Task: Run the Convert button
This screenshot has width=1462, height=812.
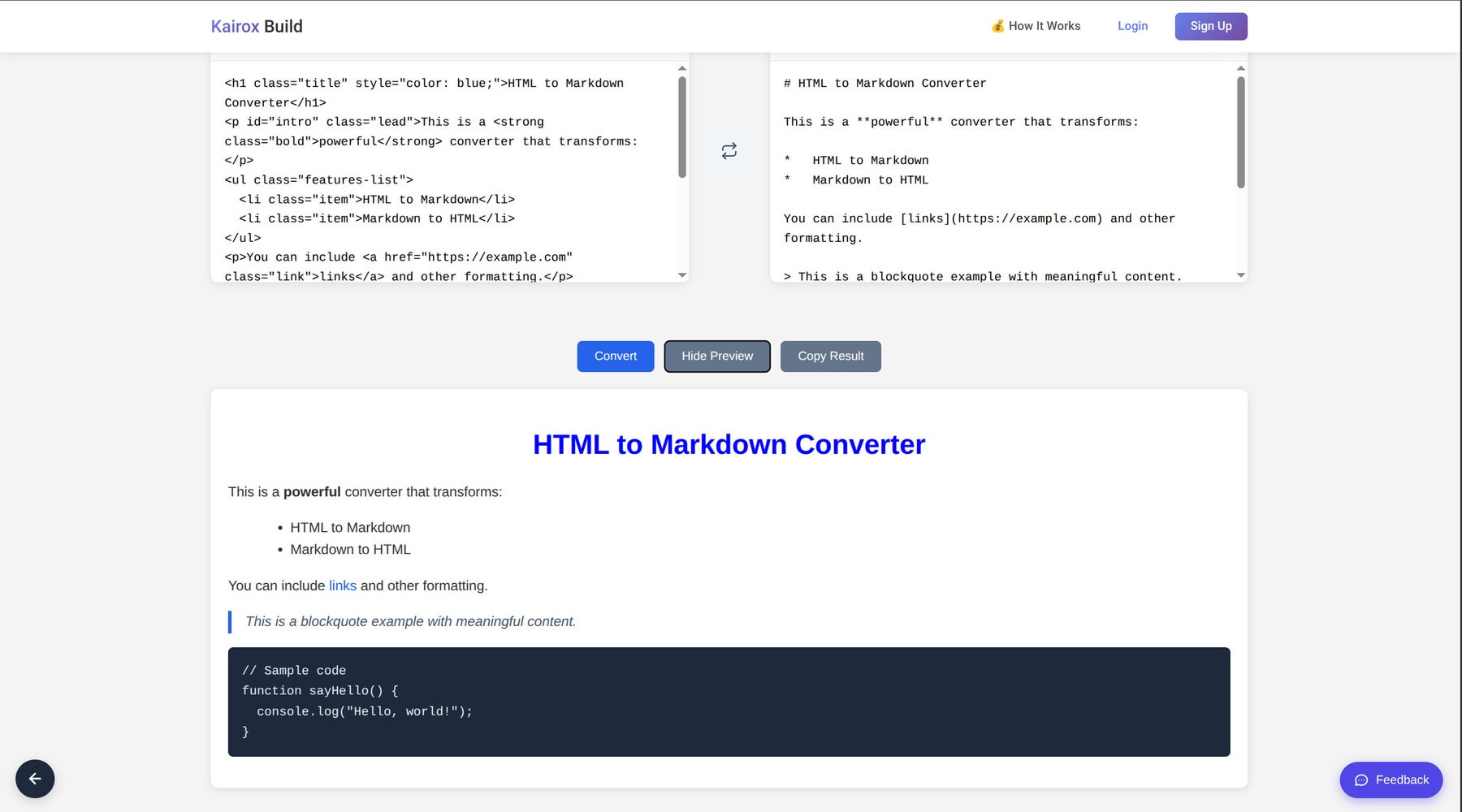Action: 615,356
